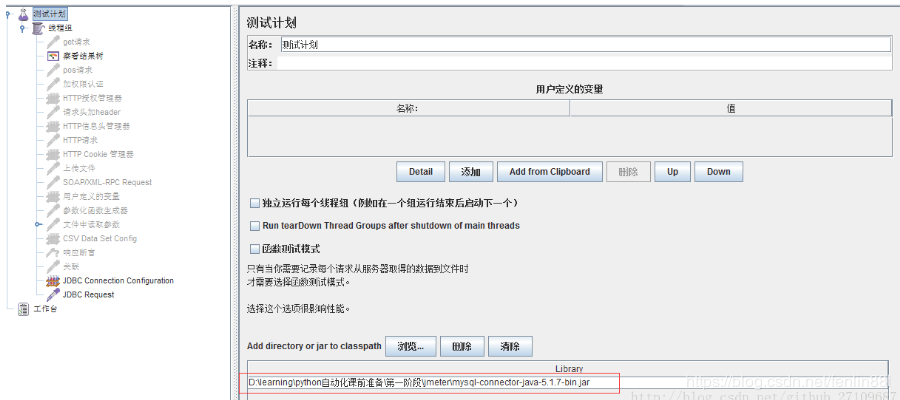900x400 pixels.
Task: Click the 注释 comment input field
Action: tap(584, 63)
